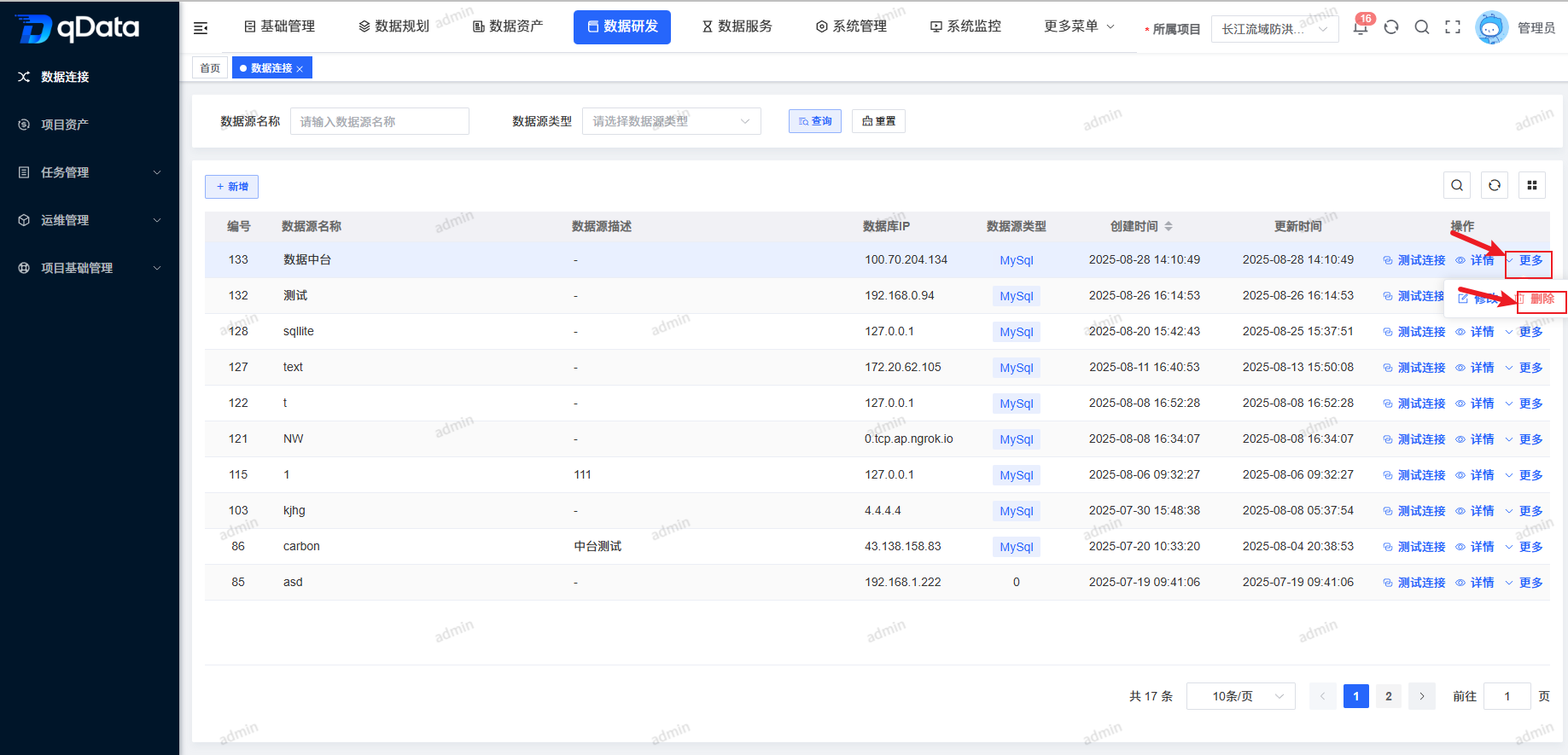The height and width of the screenshot is (755, 1568).
Task: Sort table by 创建时间 column
Action: point(1168,226)
